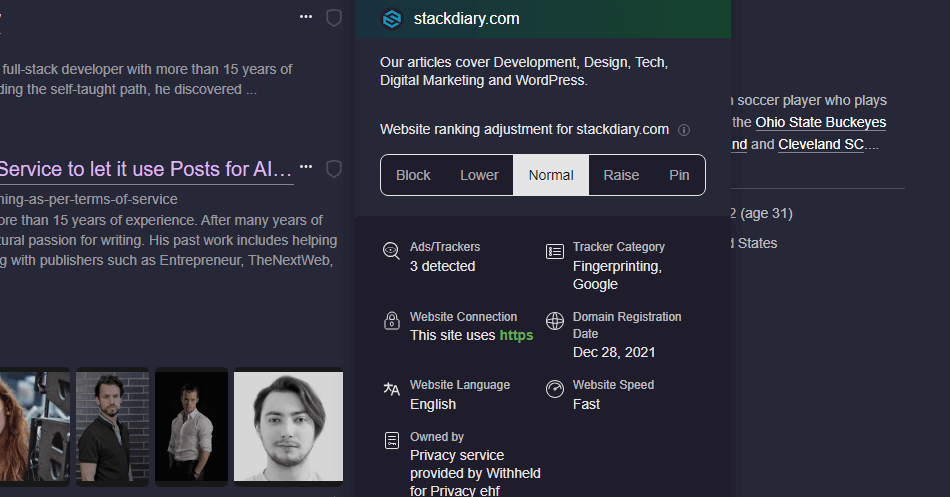Follow the Ohio State Buckeyes link
Image resolution: width=950 pixels, height=497 pixels.
[x=821, y=122]
